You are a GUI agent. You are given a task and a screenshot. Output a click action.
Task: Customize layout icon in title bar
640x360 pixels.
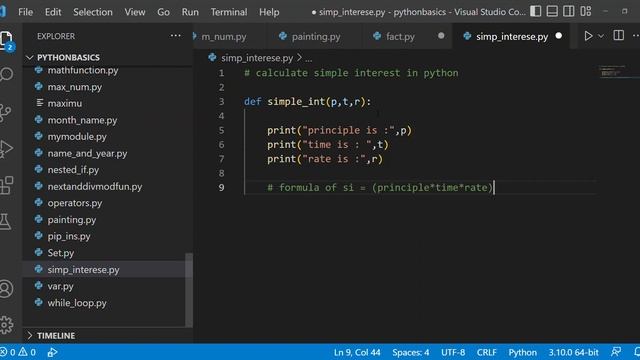tap(586, 11)
